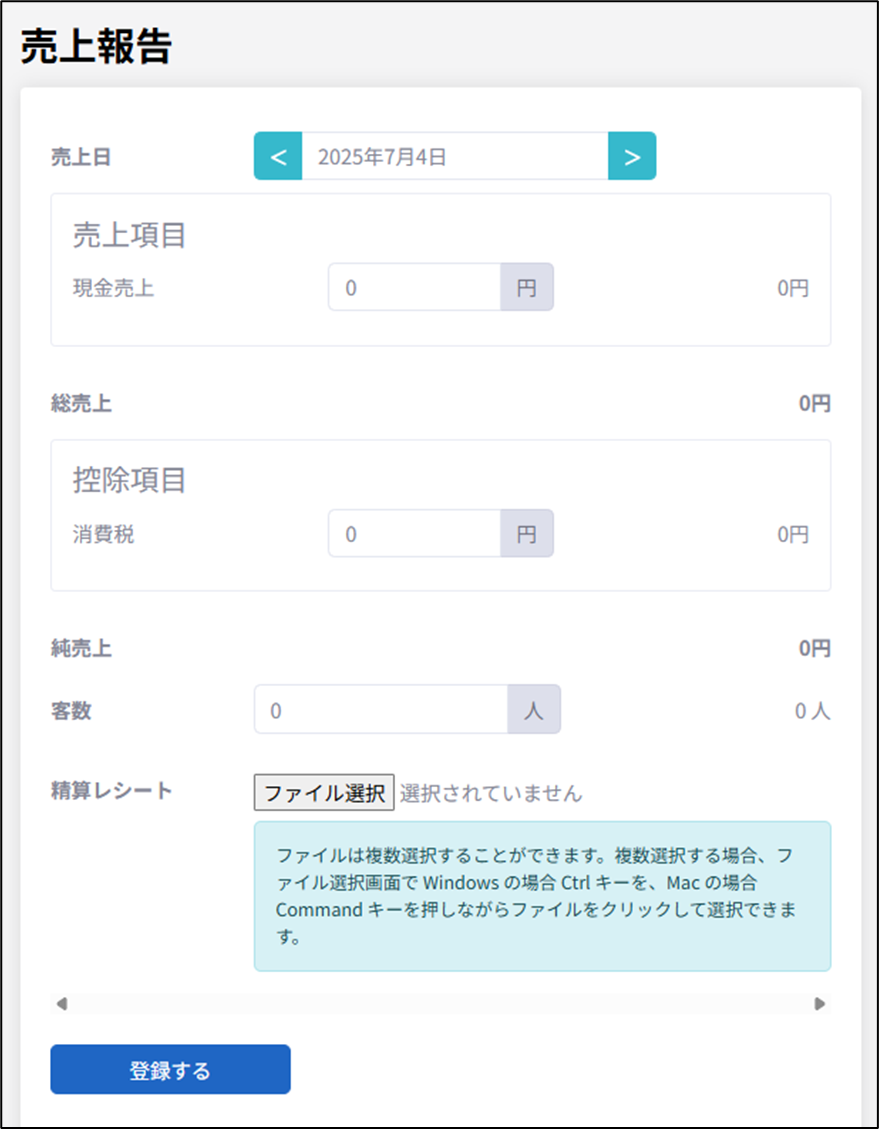Click the horizontal scrollbar left arrow
879x1129 pixels.
point(61,1004)
